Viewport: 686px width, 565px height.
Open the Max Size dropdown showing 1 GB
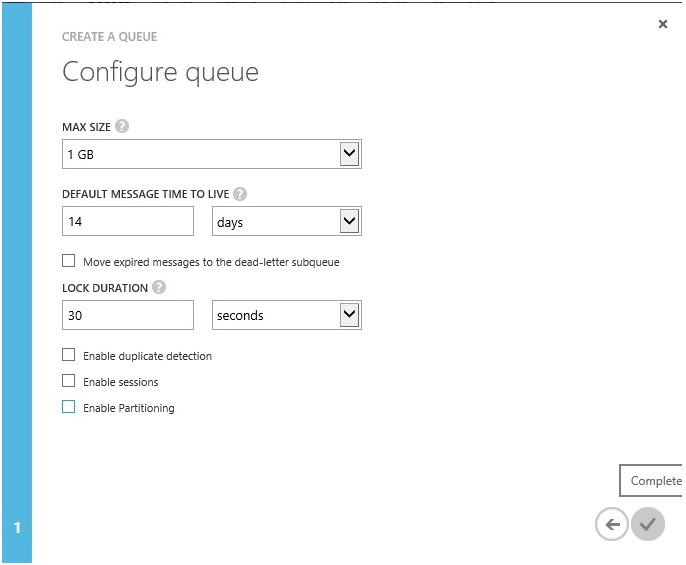coord(212,154)
